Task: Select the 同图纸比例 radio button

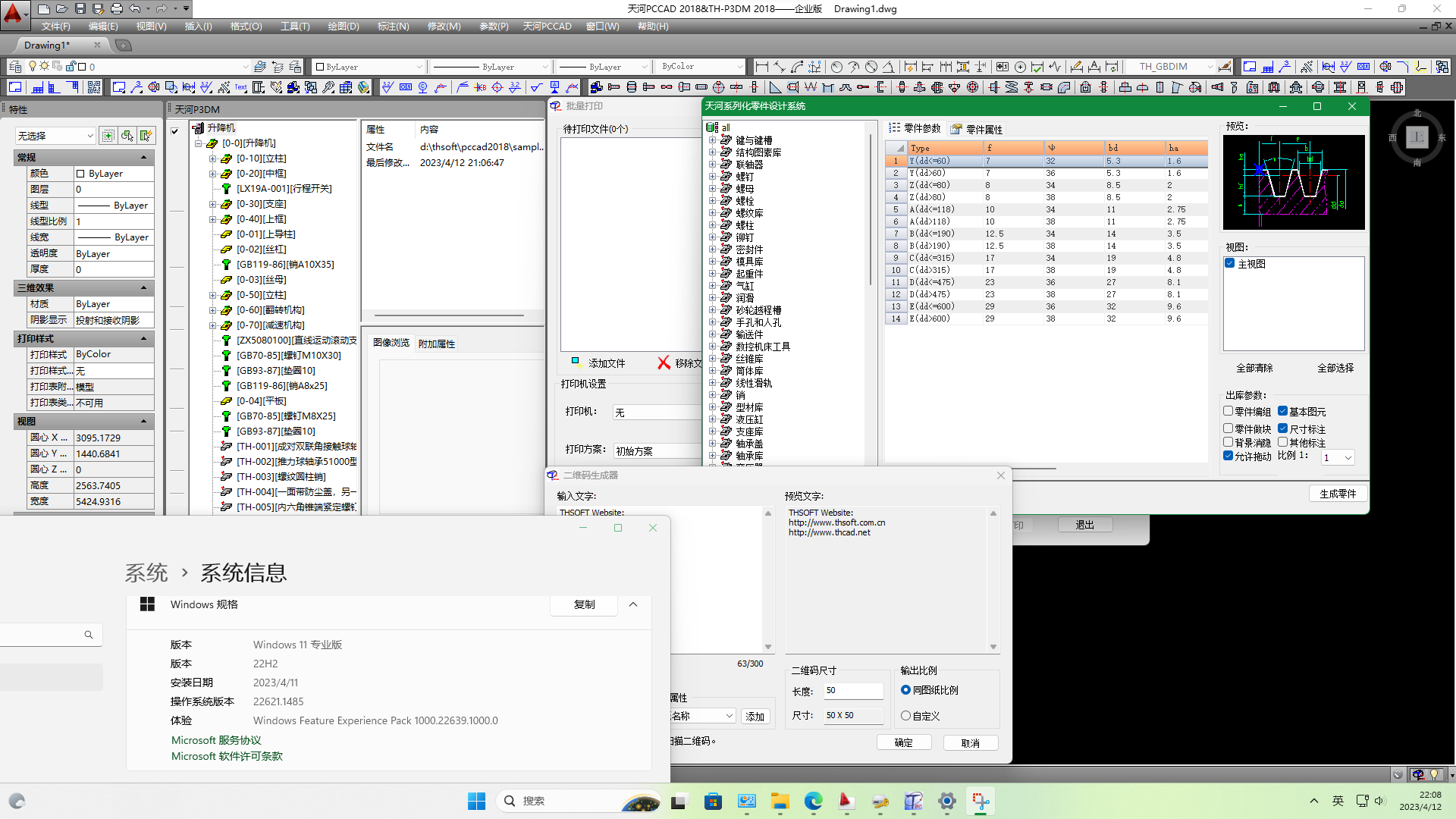Action: coord(905,690)
